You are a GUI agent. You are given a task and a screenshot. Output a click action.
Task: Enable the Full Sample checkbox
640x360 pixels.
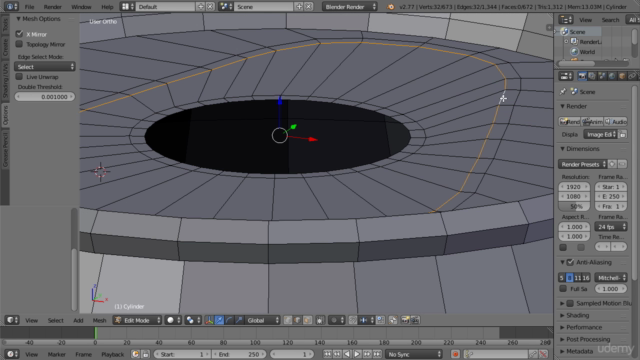coord(563,289)
